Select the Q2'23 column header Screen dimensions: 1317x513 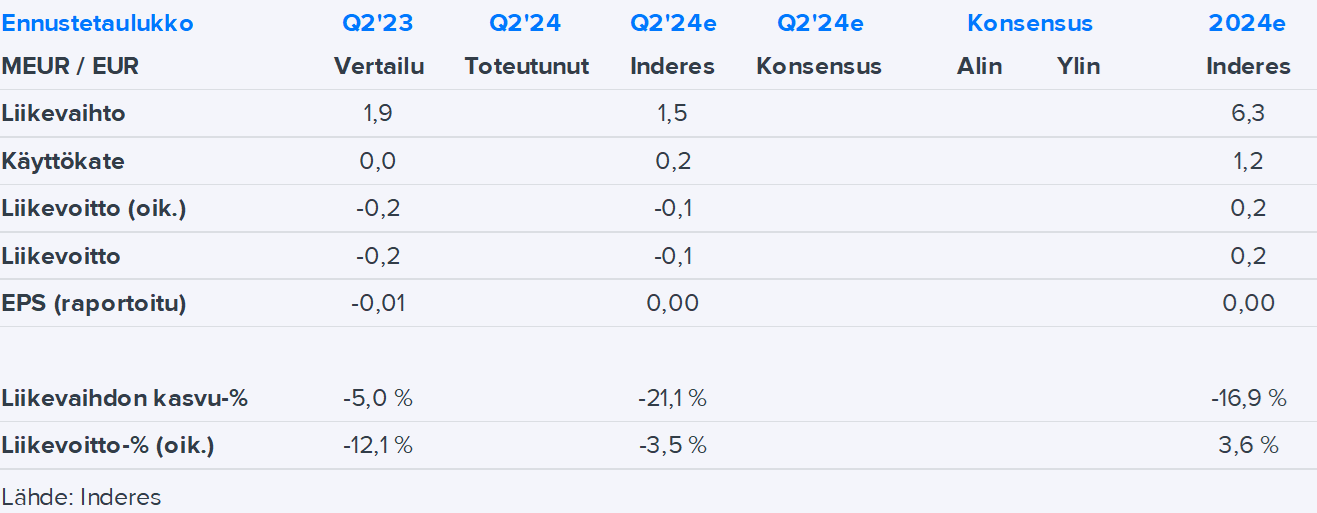point(378,23)
